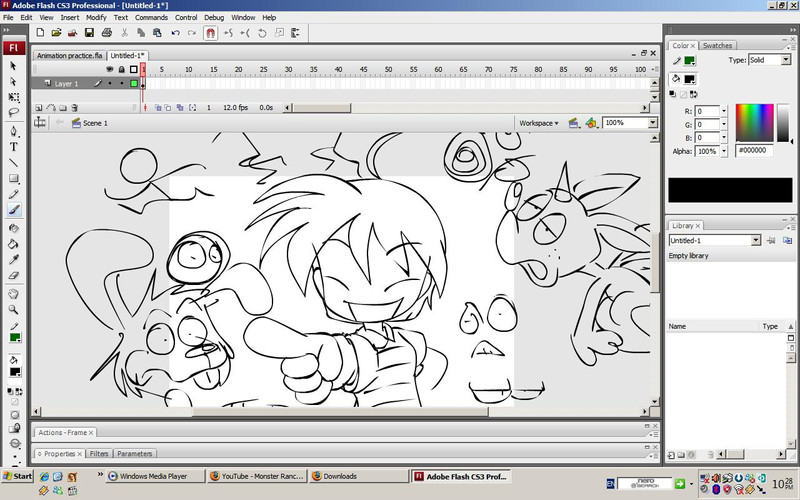Open Downloads taskbar button
The image size is (800, 500).
coord(359,476)
